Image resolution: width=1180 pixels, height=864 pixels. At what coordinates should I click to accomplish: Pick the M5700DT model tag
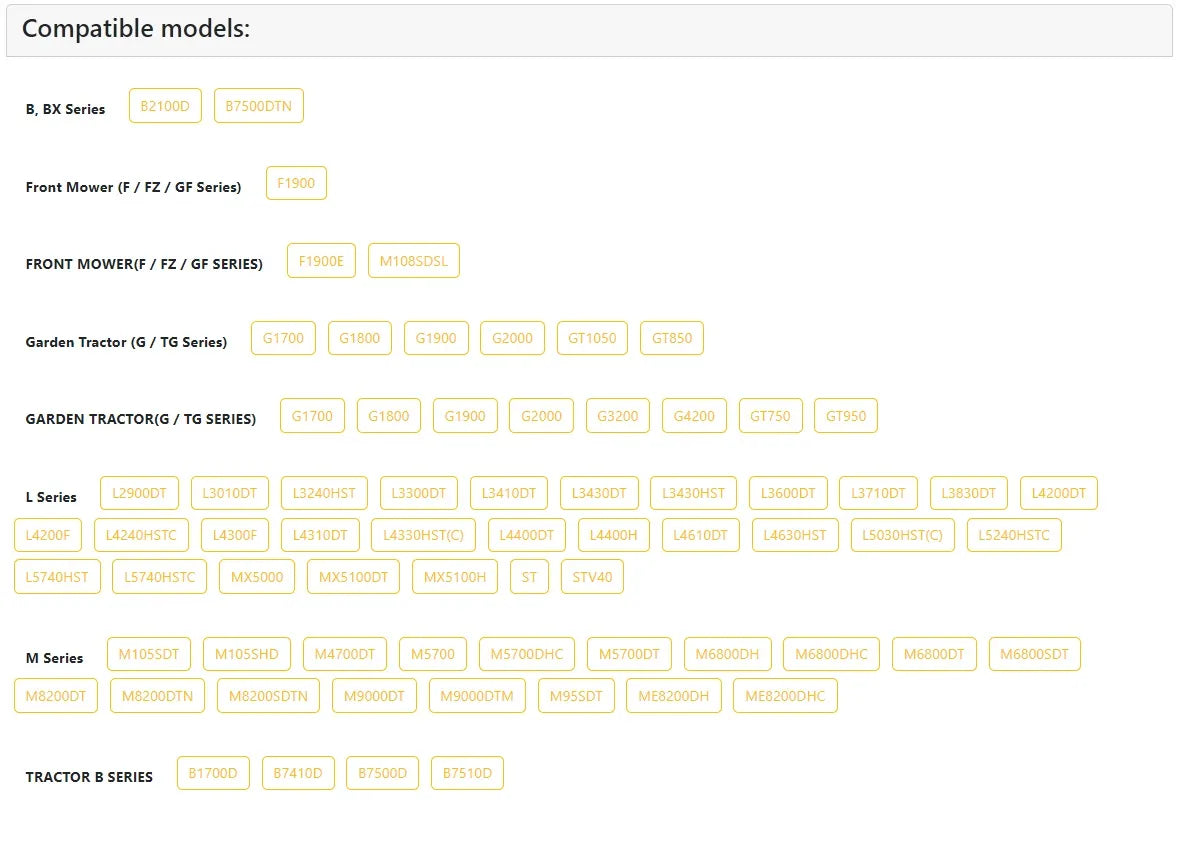tap(629, 654)
